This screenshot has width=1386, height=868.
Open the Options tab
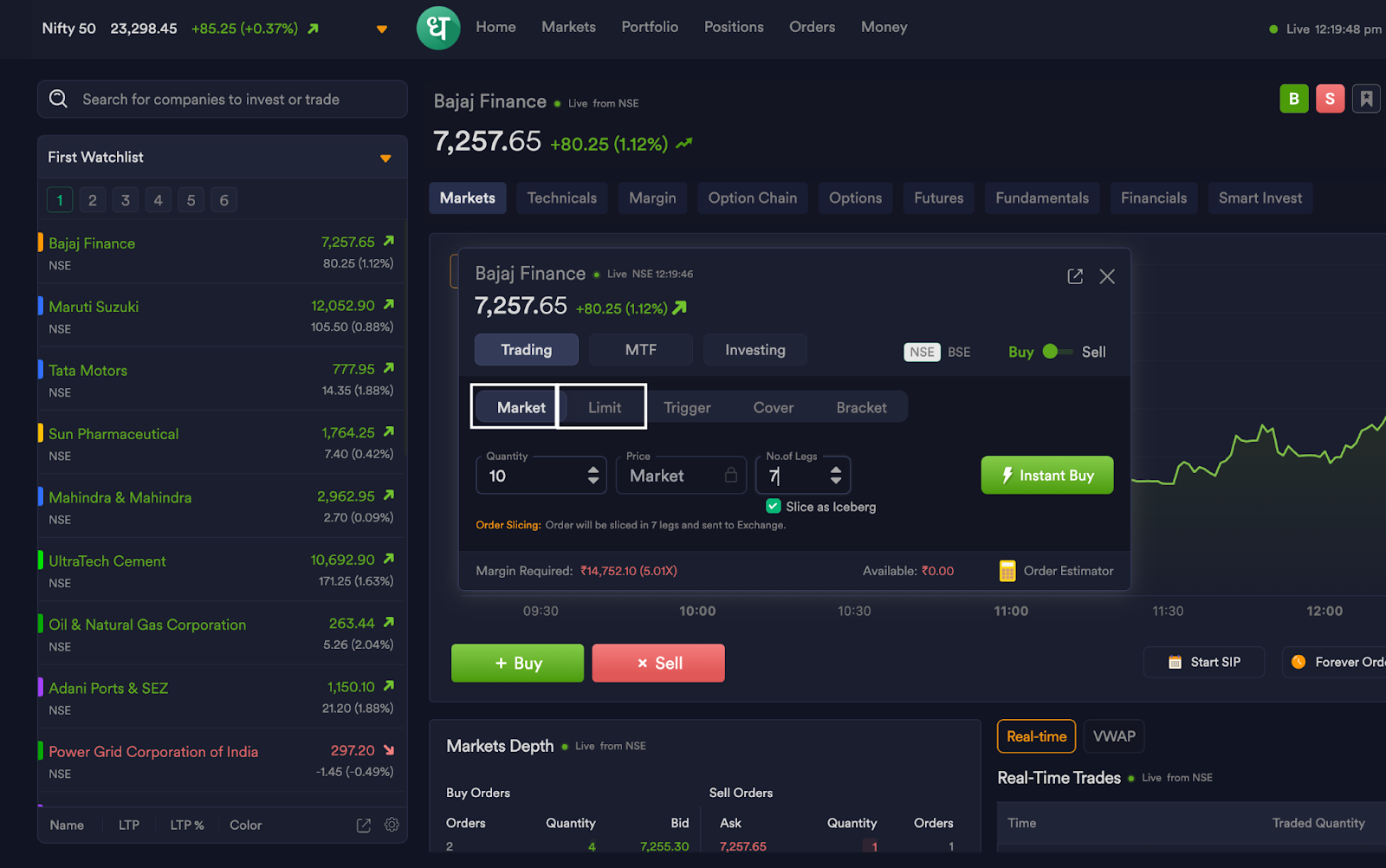tap(855, 198)
